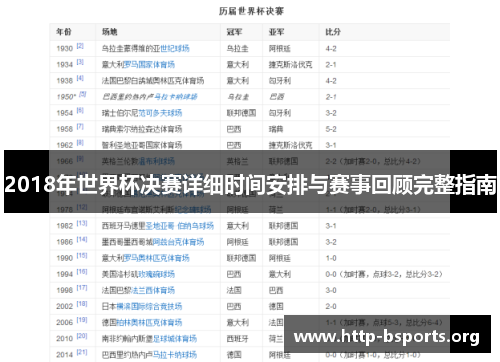Follow footnote [14] next to 1986
500x362 pixels.
(82, 239)
